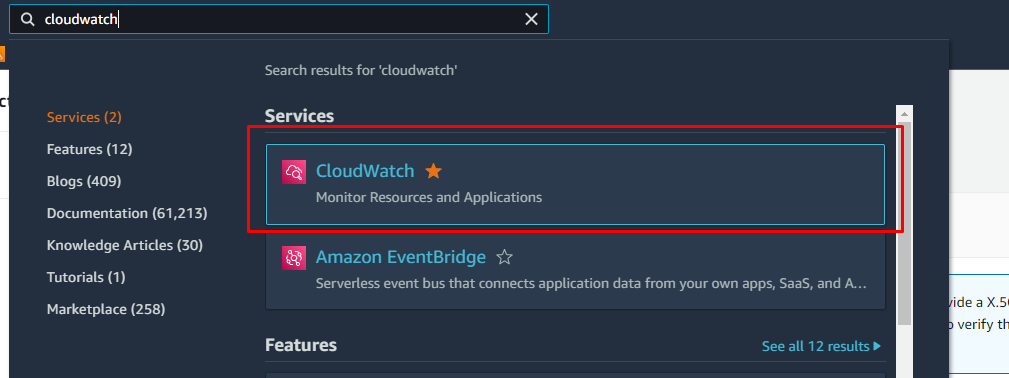Favorite Amazon EventBridge with the star
Viewport: 1009px width, 378px height.
504,258
